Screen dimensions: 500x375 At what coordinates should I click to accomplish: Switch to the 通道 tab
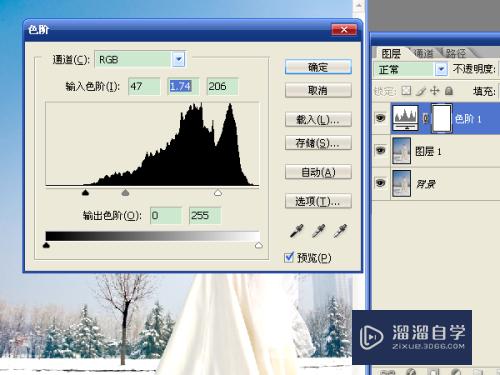(423, 53)
